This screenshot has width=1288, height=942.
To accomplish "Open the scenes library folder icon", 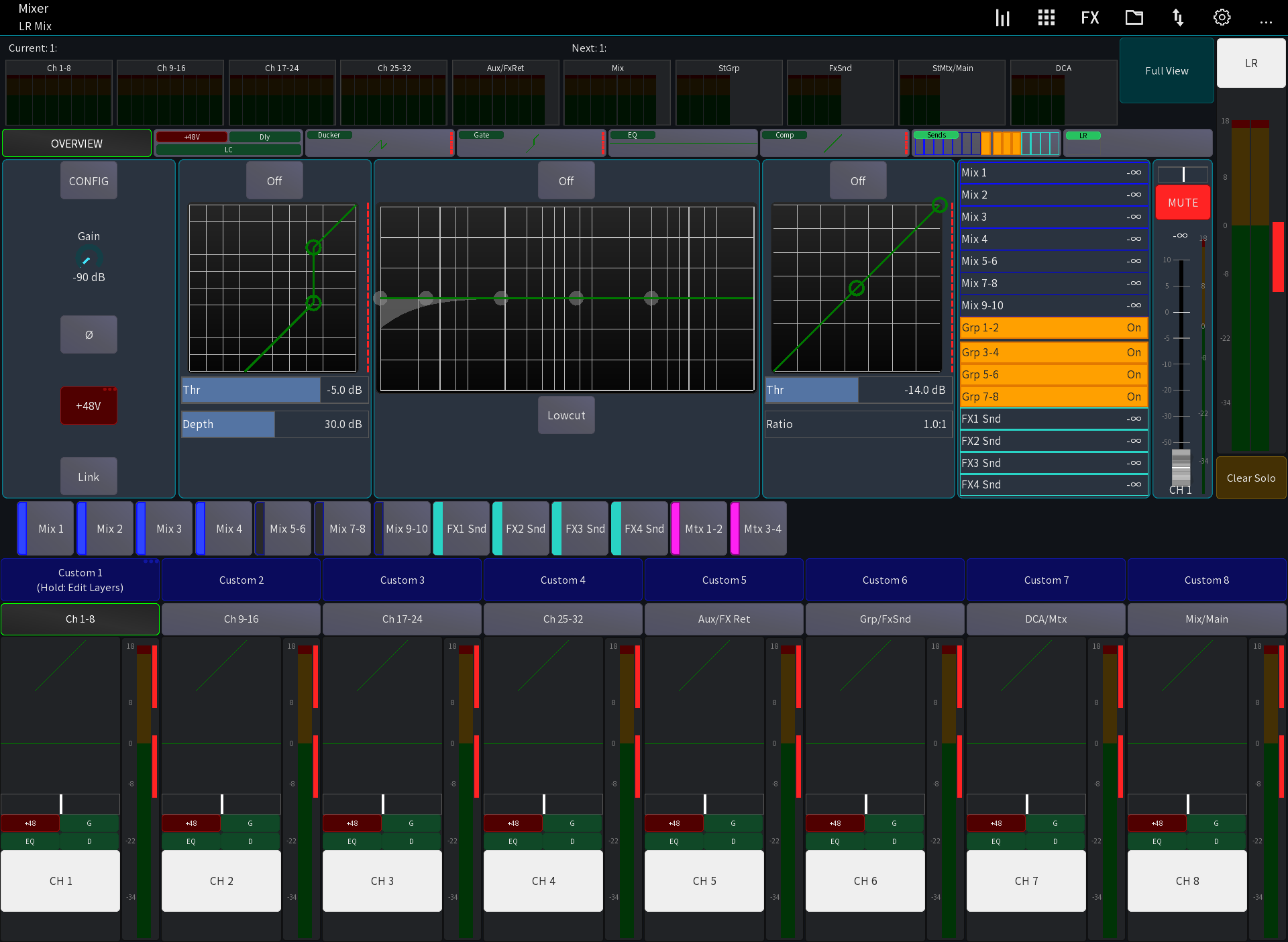I will (x=1134, y=17).
